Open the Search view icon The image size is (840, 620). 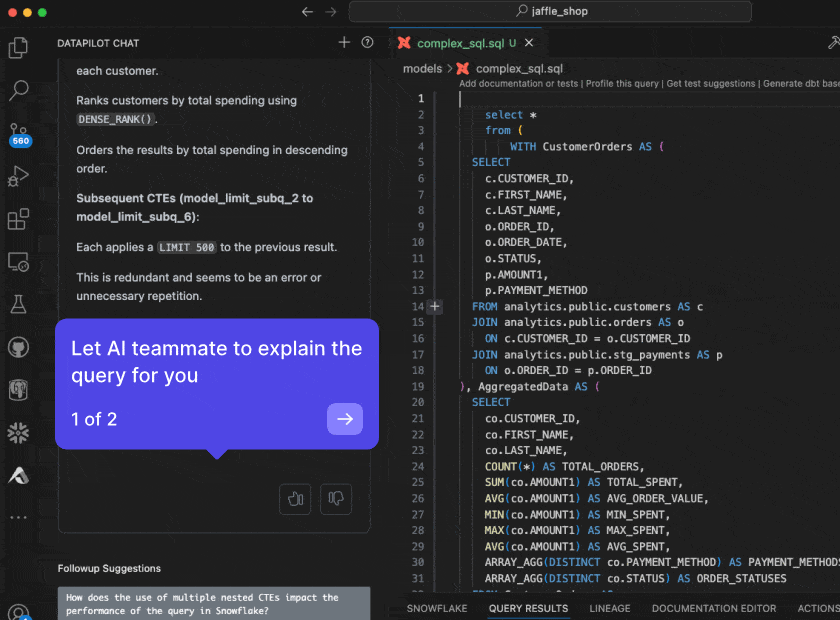click(x=18, y=91)
